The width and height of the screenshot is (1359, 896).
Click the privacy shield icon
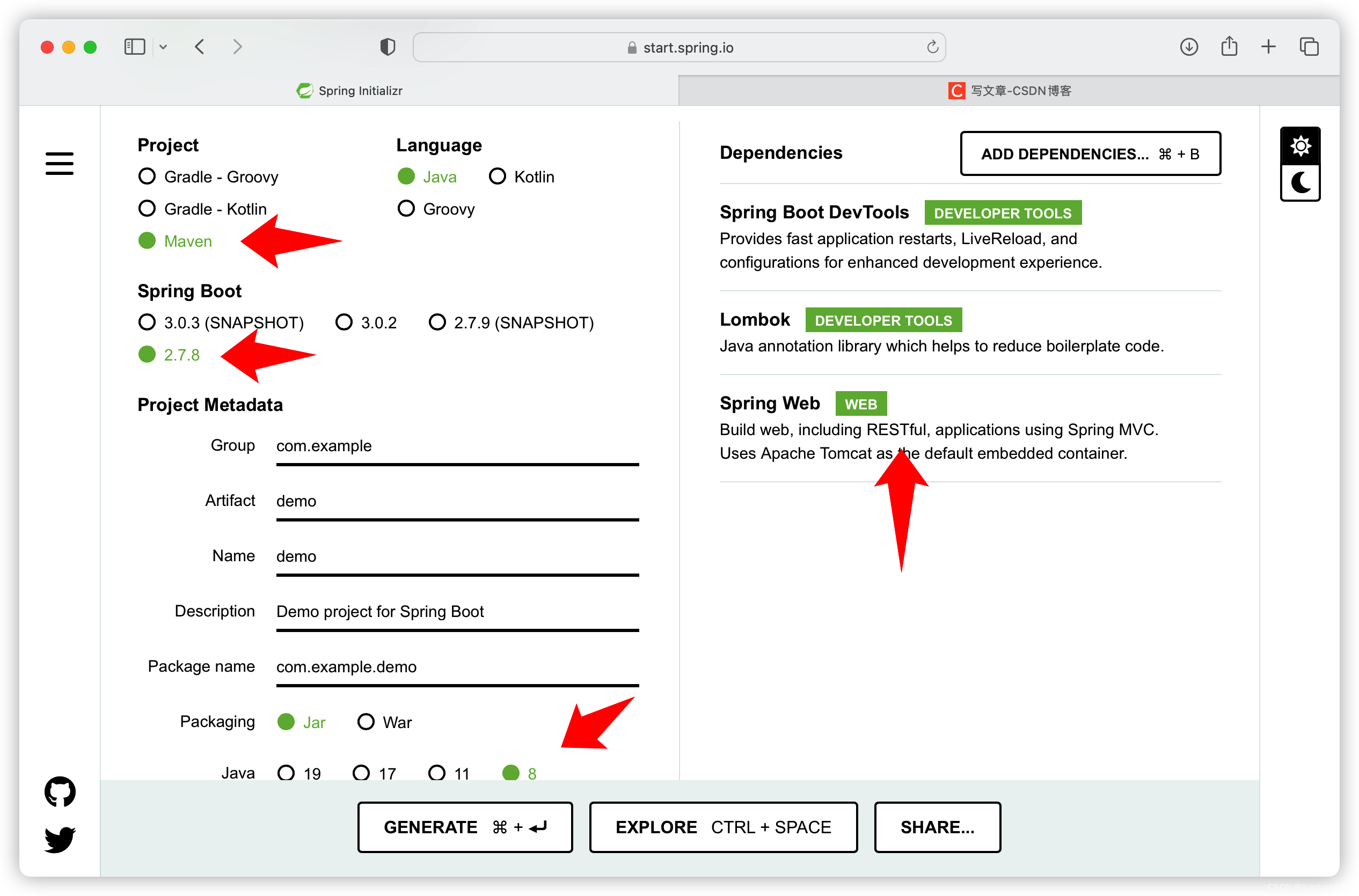tap(388, 47)
